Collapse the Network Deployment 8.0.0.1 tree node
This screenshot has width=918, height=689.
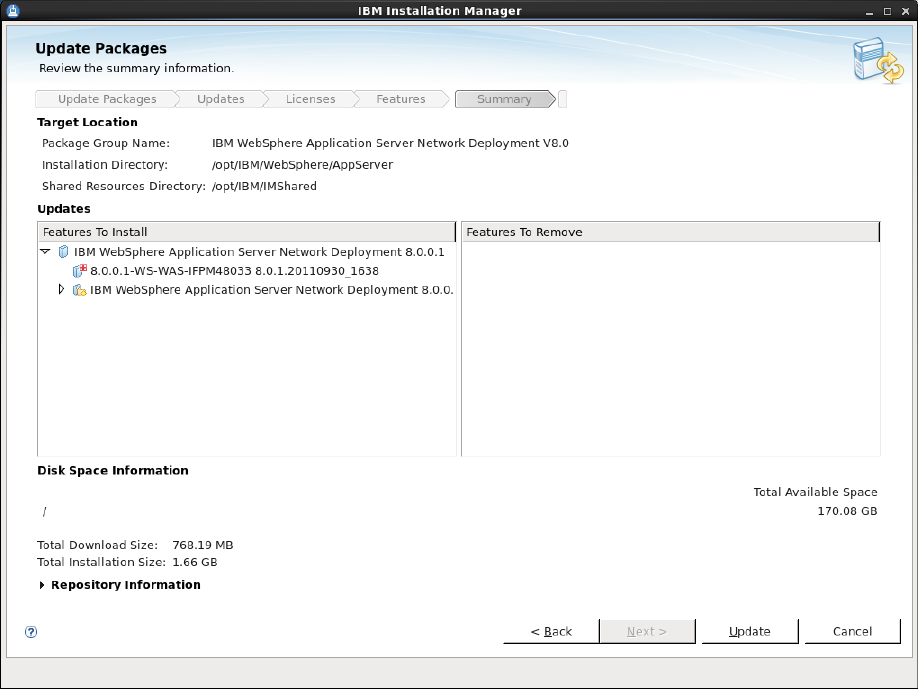coord(45,251)
